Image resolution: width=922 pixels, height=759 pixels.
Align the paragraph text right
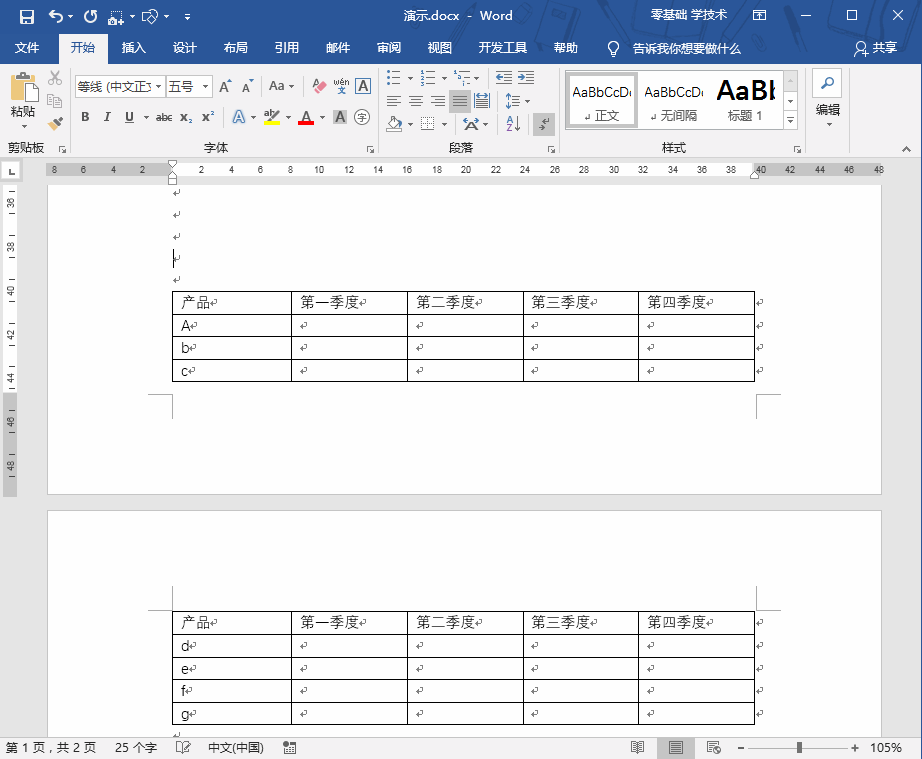coord(438,101)
